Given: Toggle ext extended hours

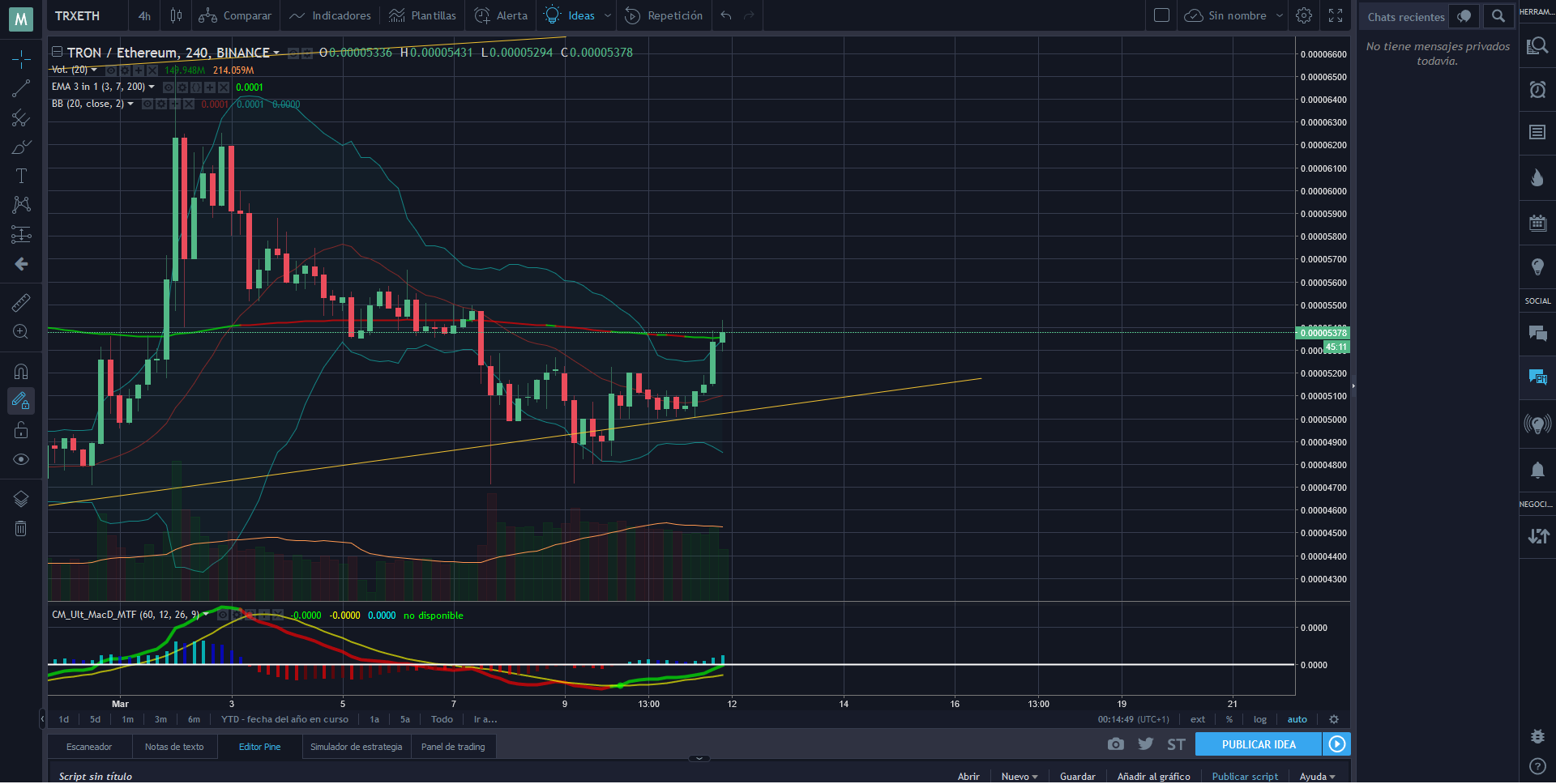Looking at the screenshot, I should point(1198,719).
